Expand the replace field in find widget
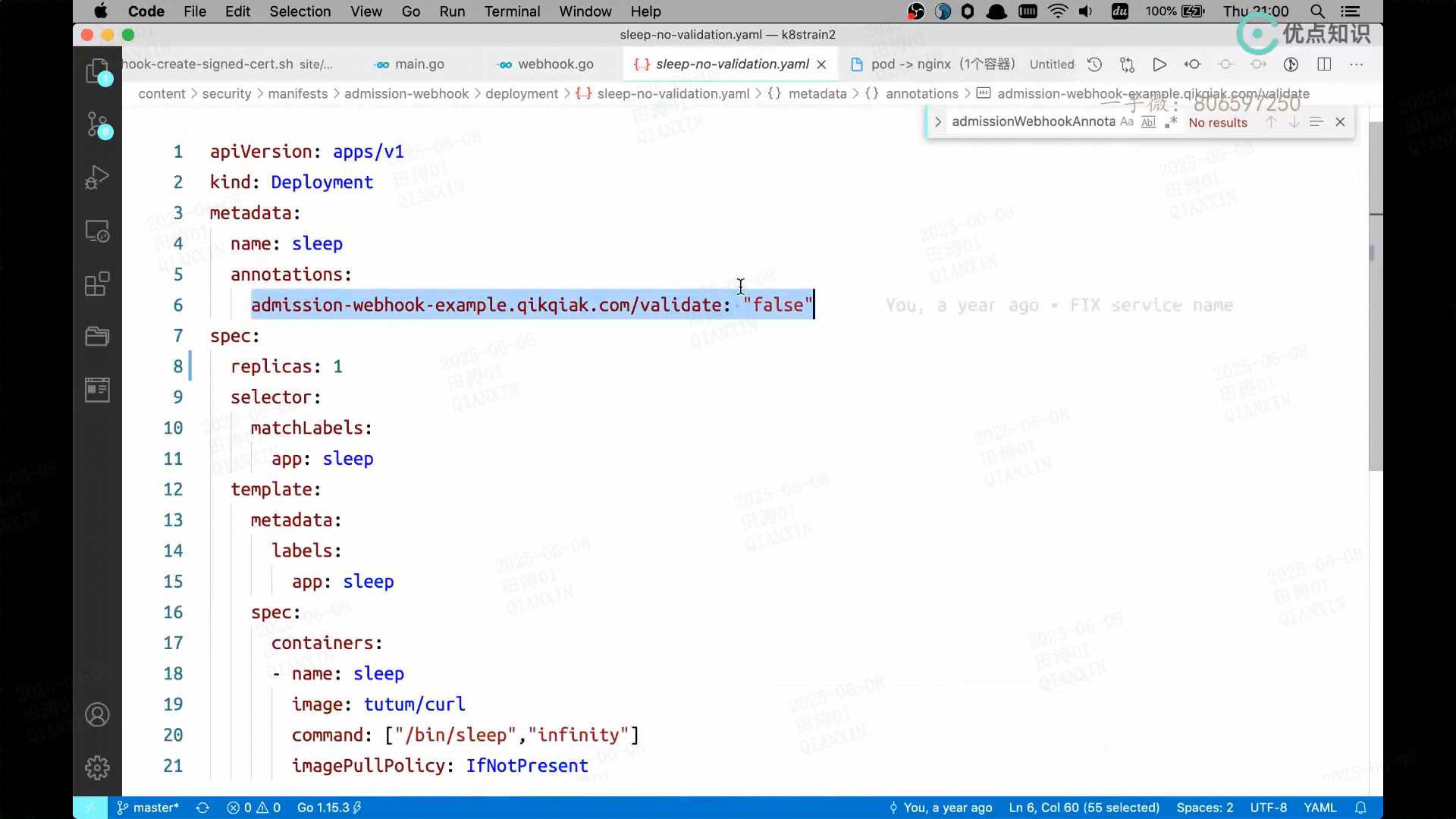Screen dimensions: 1456x819 [x=937, y=122]
